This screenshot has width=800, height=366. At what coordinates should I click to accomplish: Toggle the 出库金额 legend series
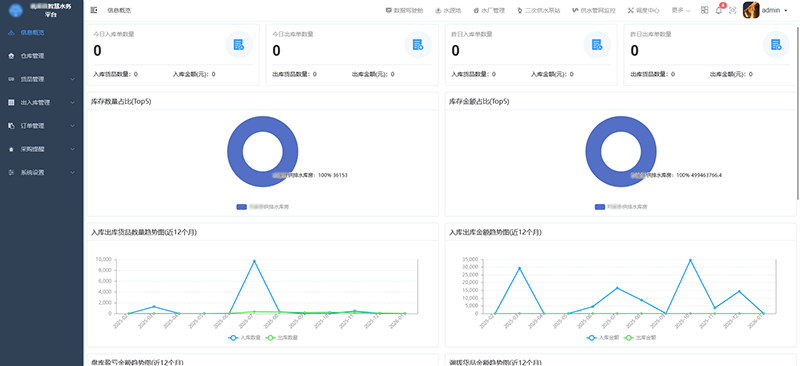pyautogui.click(x=640, y=337)
